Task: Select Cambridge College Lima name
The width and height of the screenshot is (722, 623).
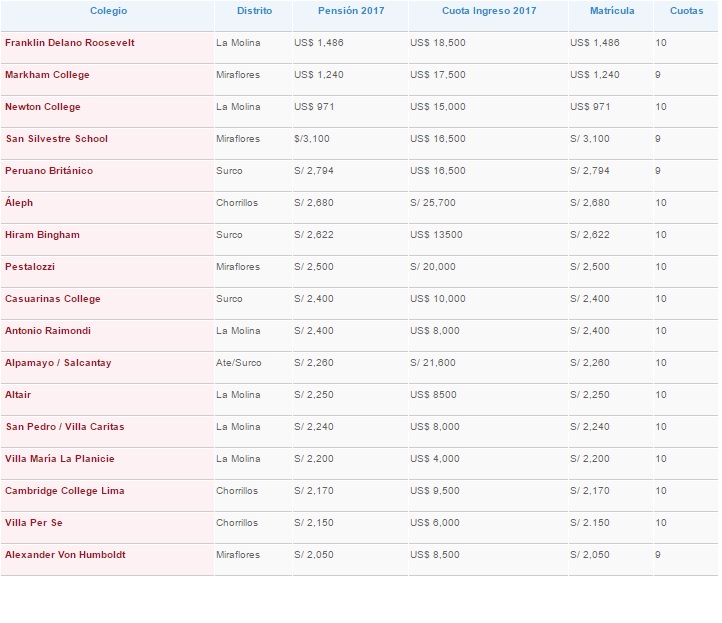Action: pyautogui.click(x=64, y=491)
